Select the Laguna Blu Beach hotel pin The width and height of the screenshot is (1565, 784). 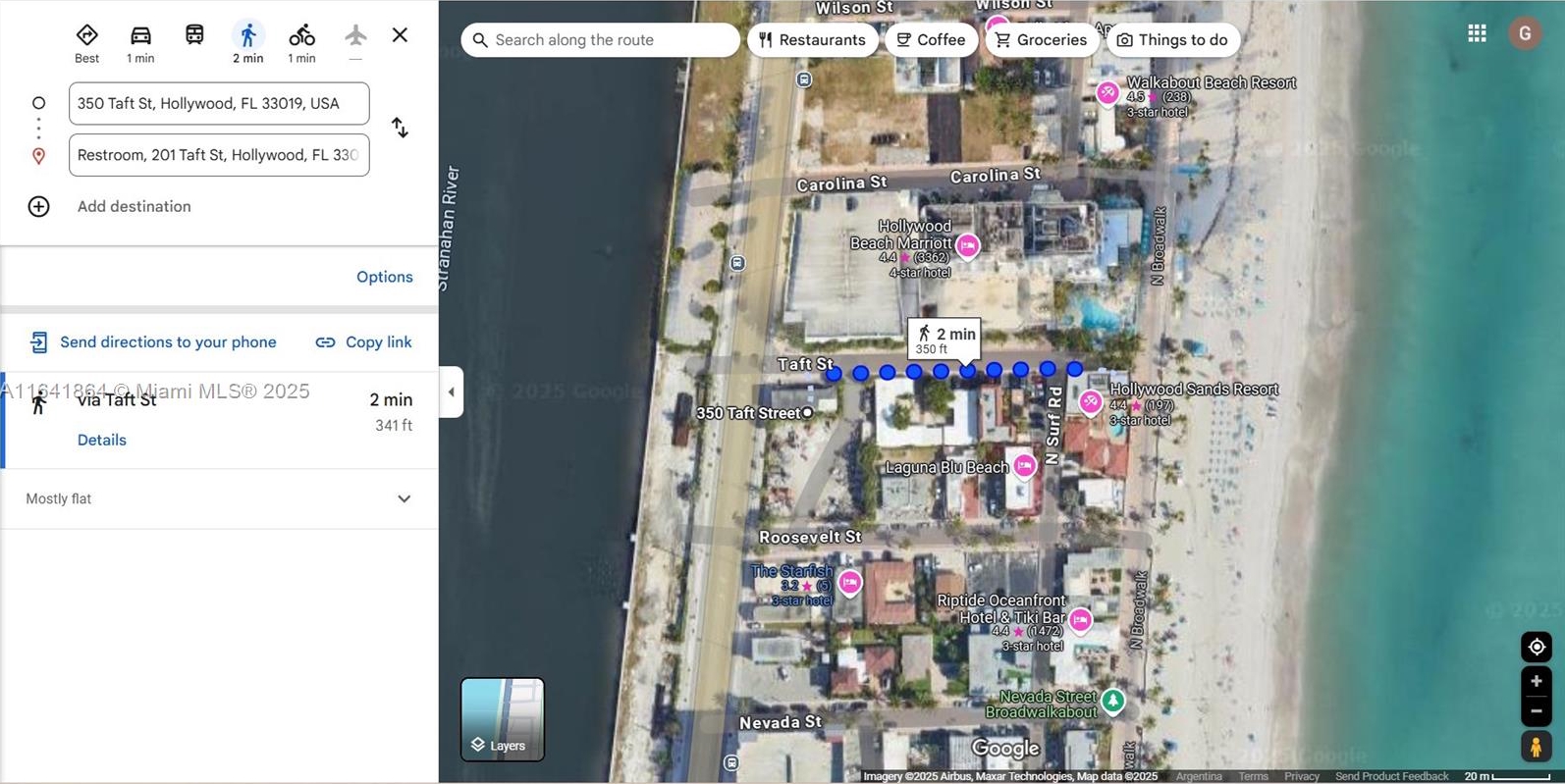click(1025, 465)
